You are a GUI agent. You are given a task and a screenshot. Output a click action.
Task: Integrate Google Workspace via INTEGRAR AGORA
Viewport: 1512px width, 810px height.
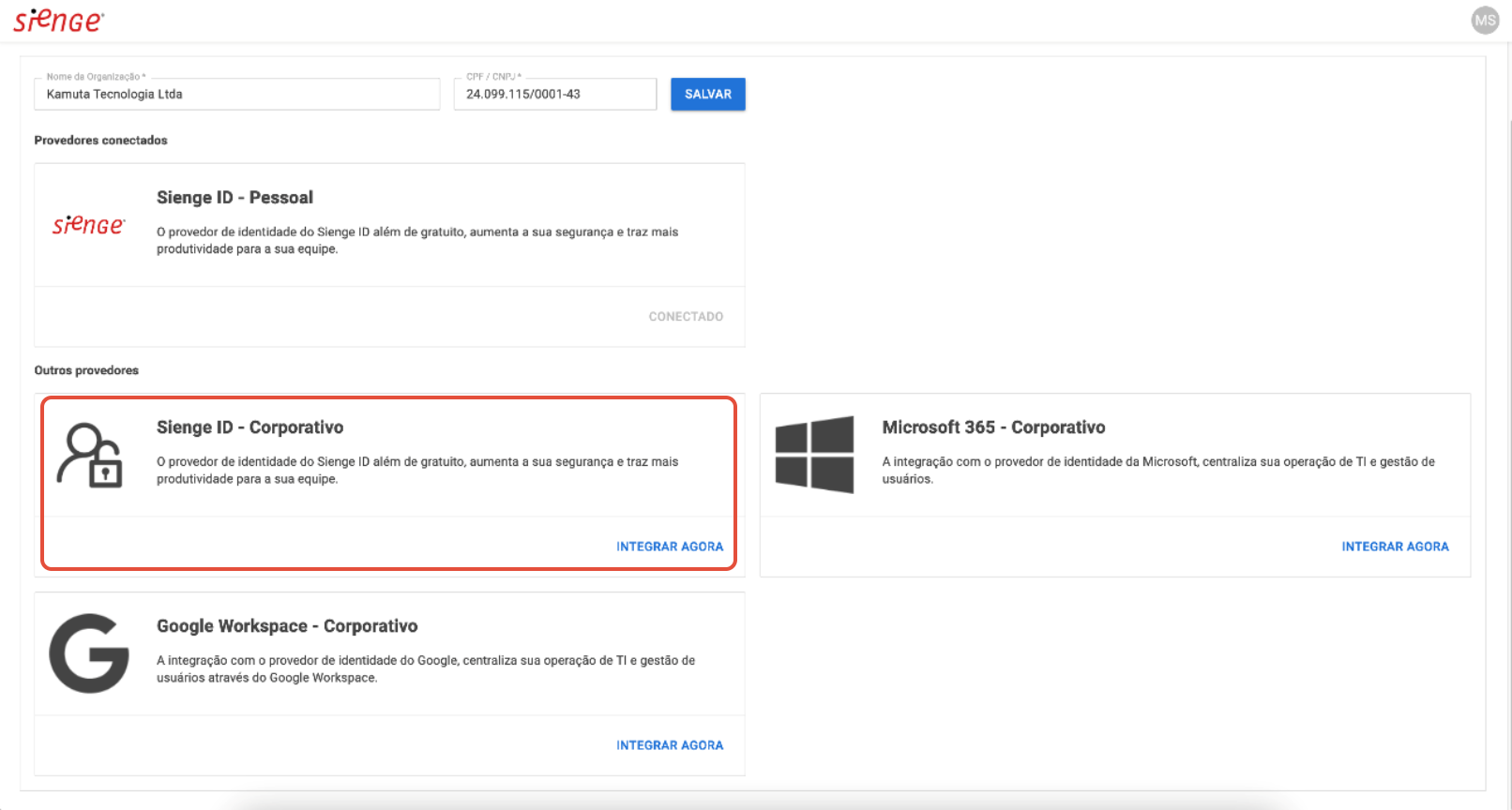tap(670, 745)
